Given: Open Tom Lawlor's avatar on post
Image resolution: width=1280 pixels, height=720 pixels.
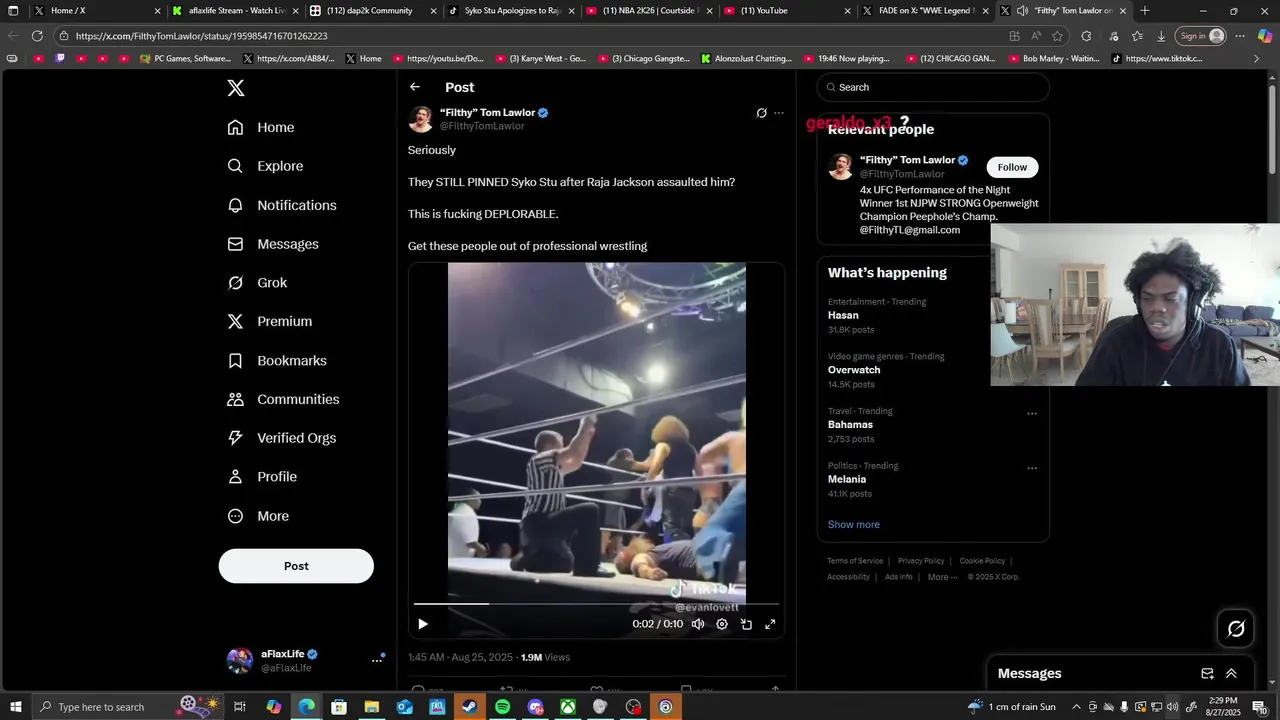Looking at the screenshot, I should tap(420, 119).
